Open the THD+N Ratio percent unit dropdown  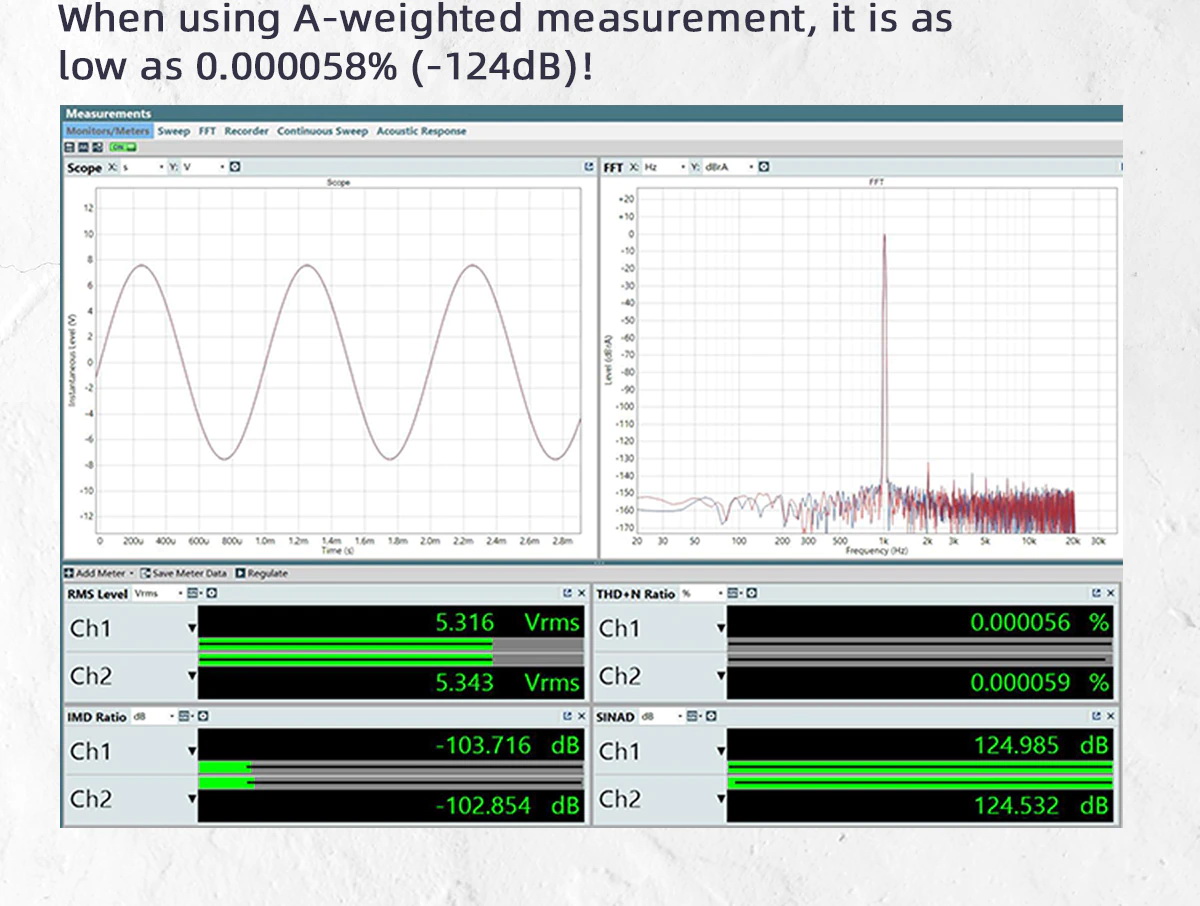coord(720,592)
